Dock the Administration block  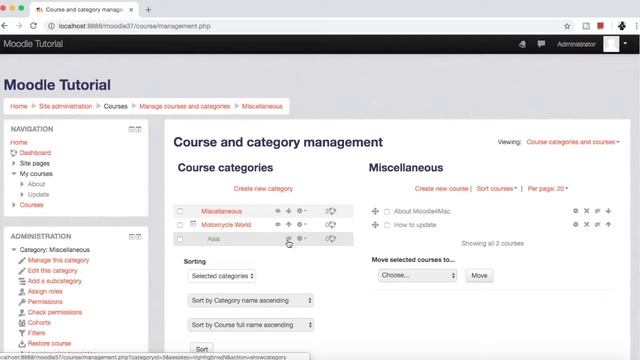point(139,236)
